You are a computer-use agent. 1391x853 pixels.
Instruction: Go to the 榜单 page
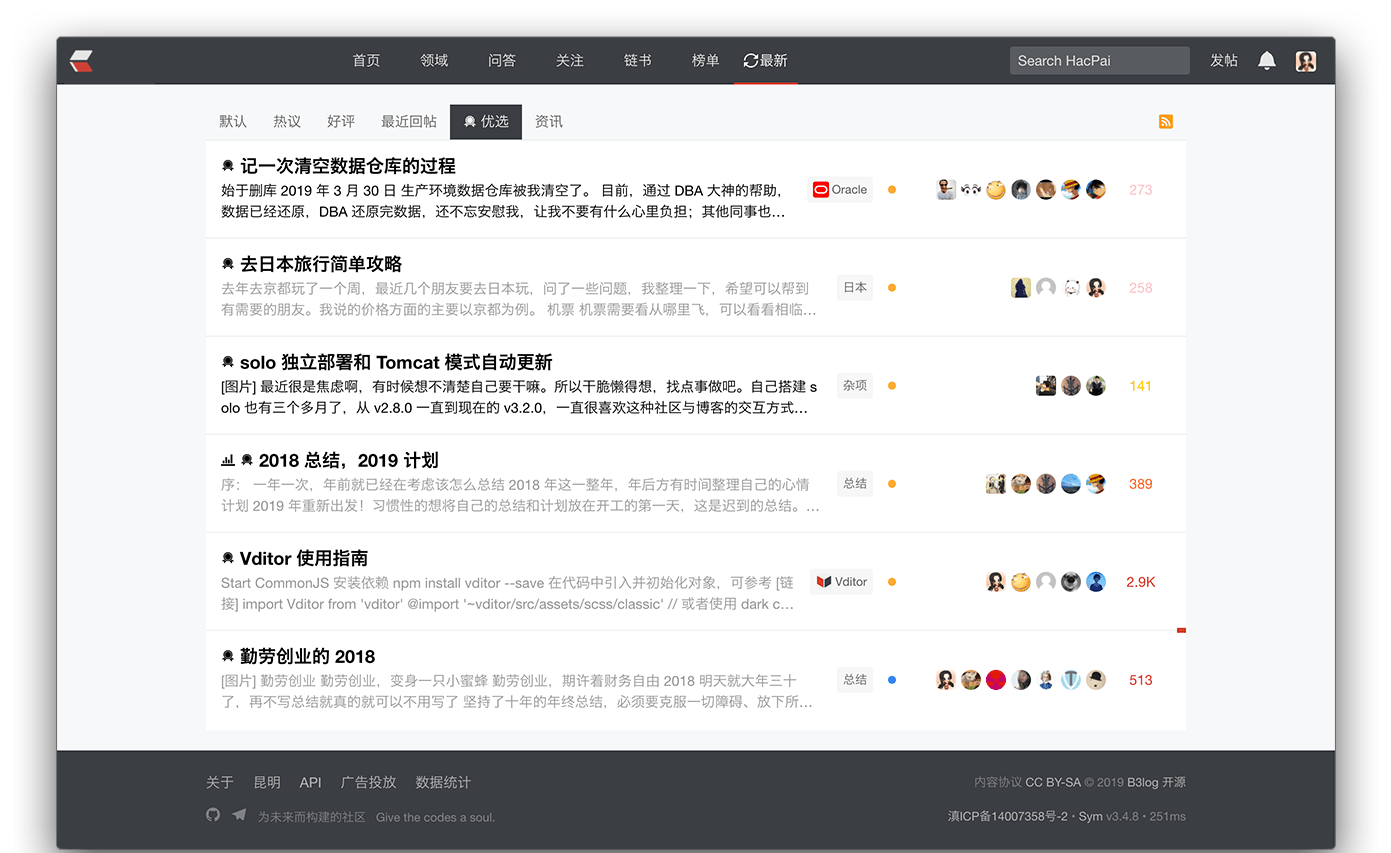[x=705, y=61]
